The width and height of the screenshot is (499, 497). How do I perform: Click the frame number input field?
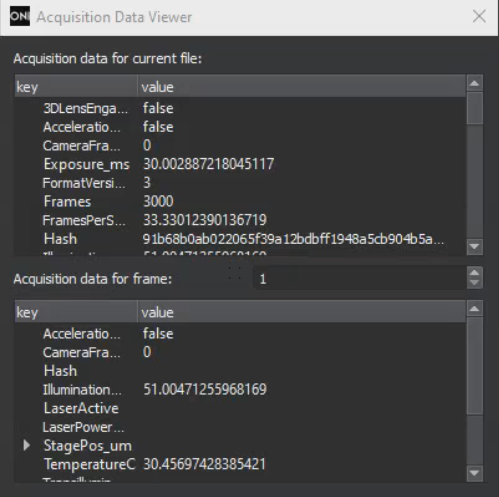(x=360, y=278)
